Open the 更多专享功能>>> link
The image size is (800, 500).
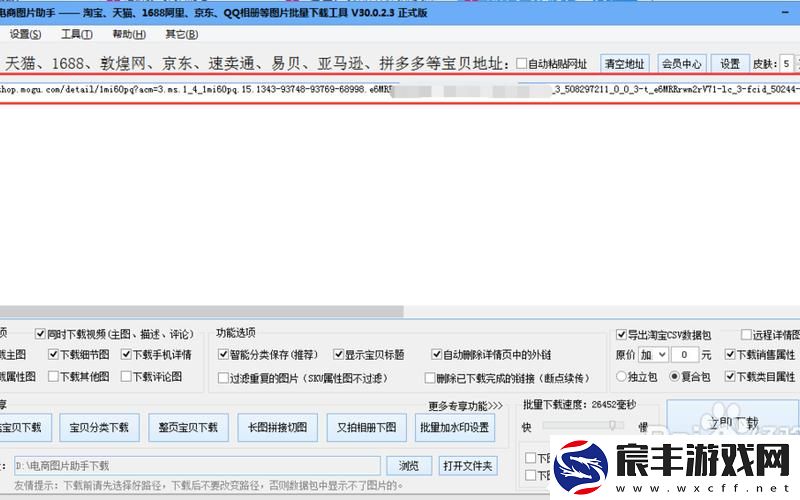click(465, 406)
